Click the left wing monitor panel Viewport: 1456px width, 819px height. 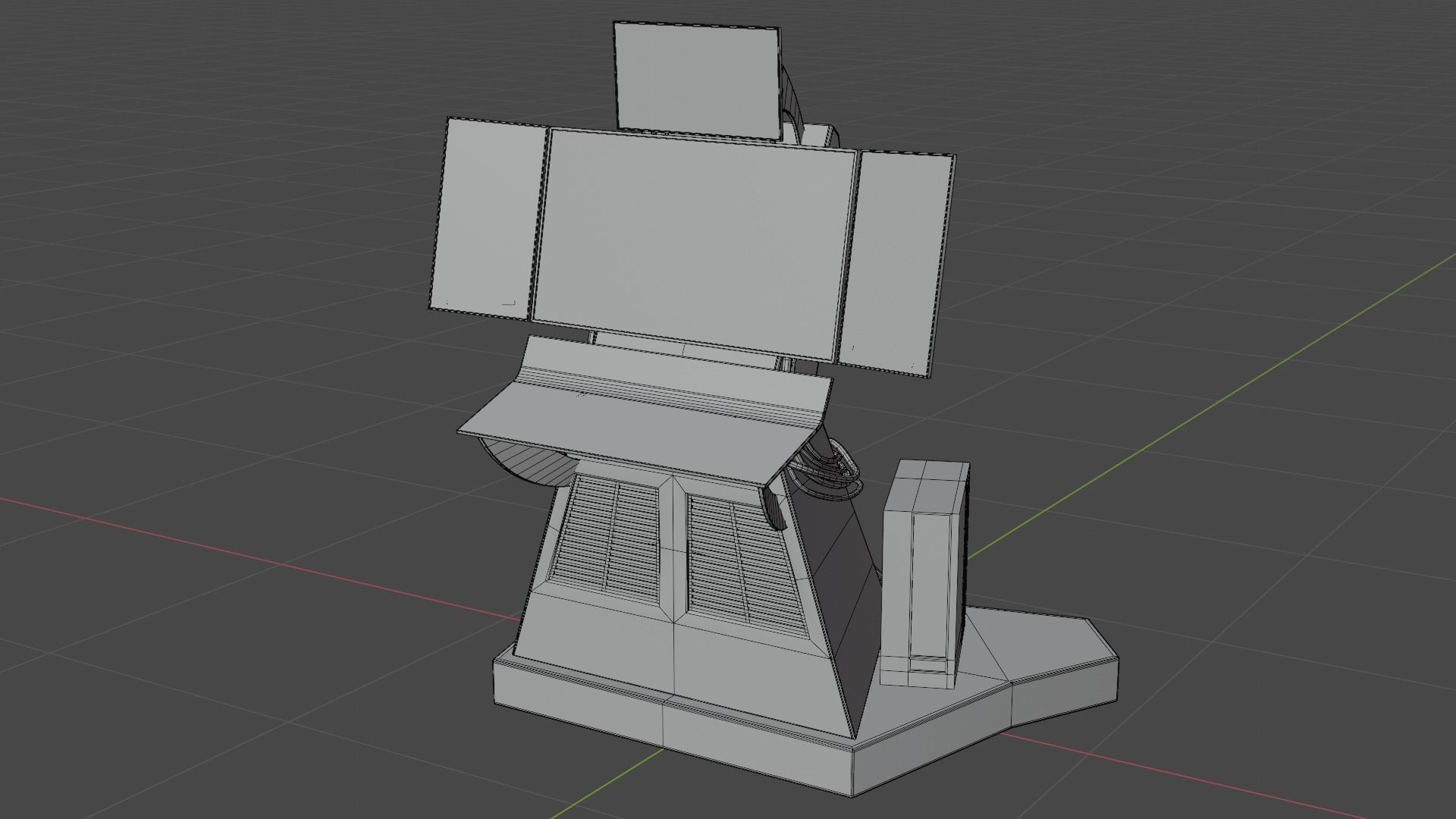(x=489, y=216)
